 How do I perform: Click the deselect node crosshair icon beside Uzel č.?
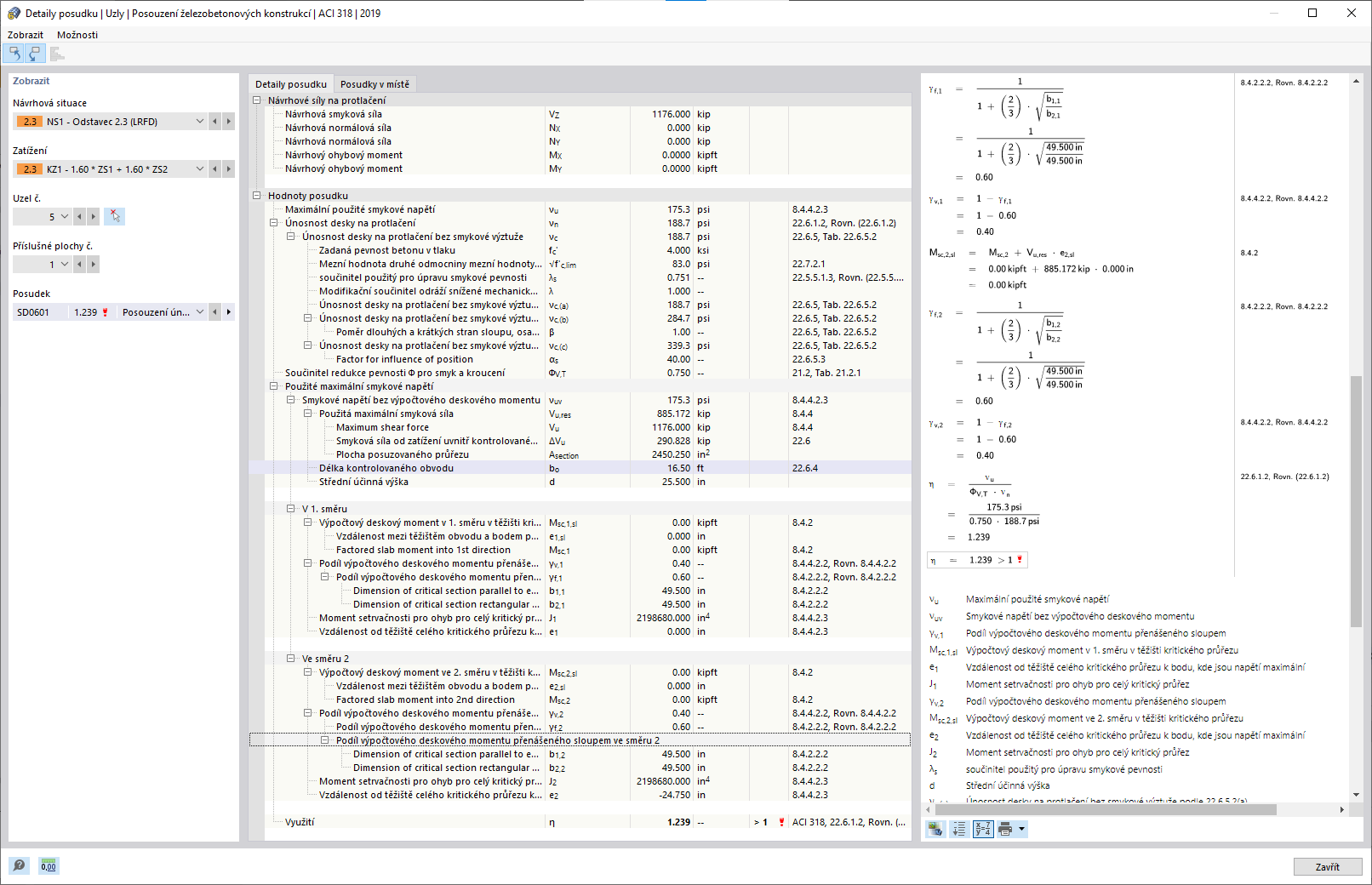(114, 216)
